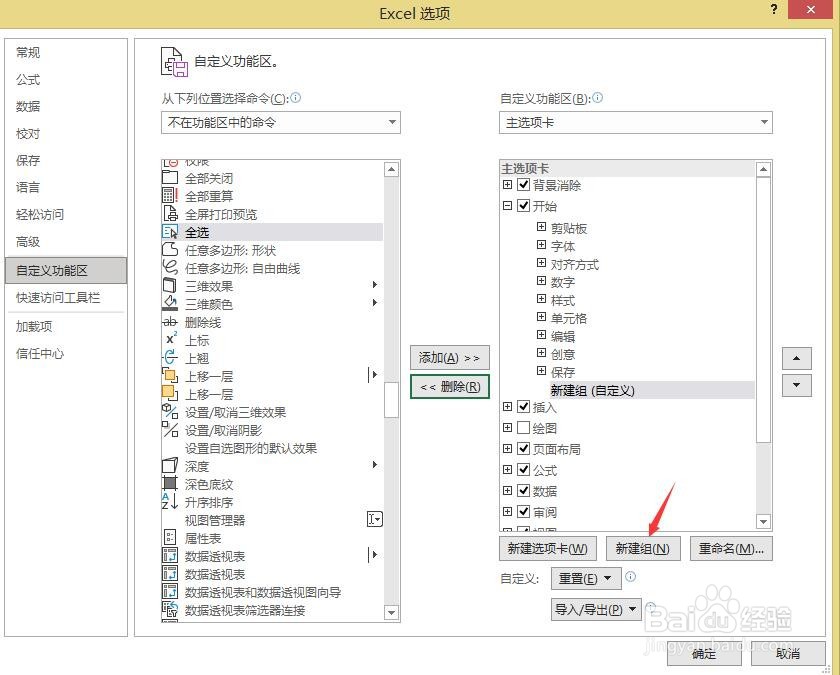
Task: Choose the 全屏打印预览 icon
Action: coord(170,214)
